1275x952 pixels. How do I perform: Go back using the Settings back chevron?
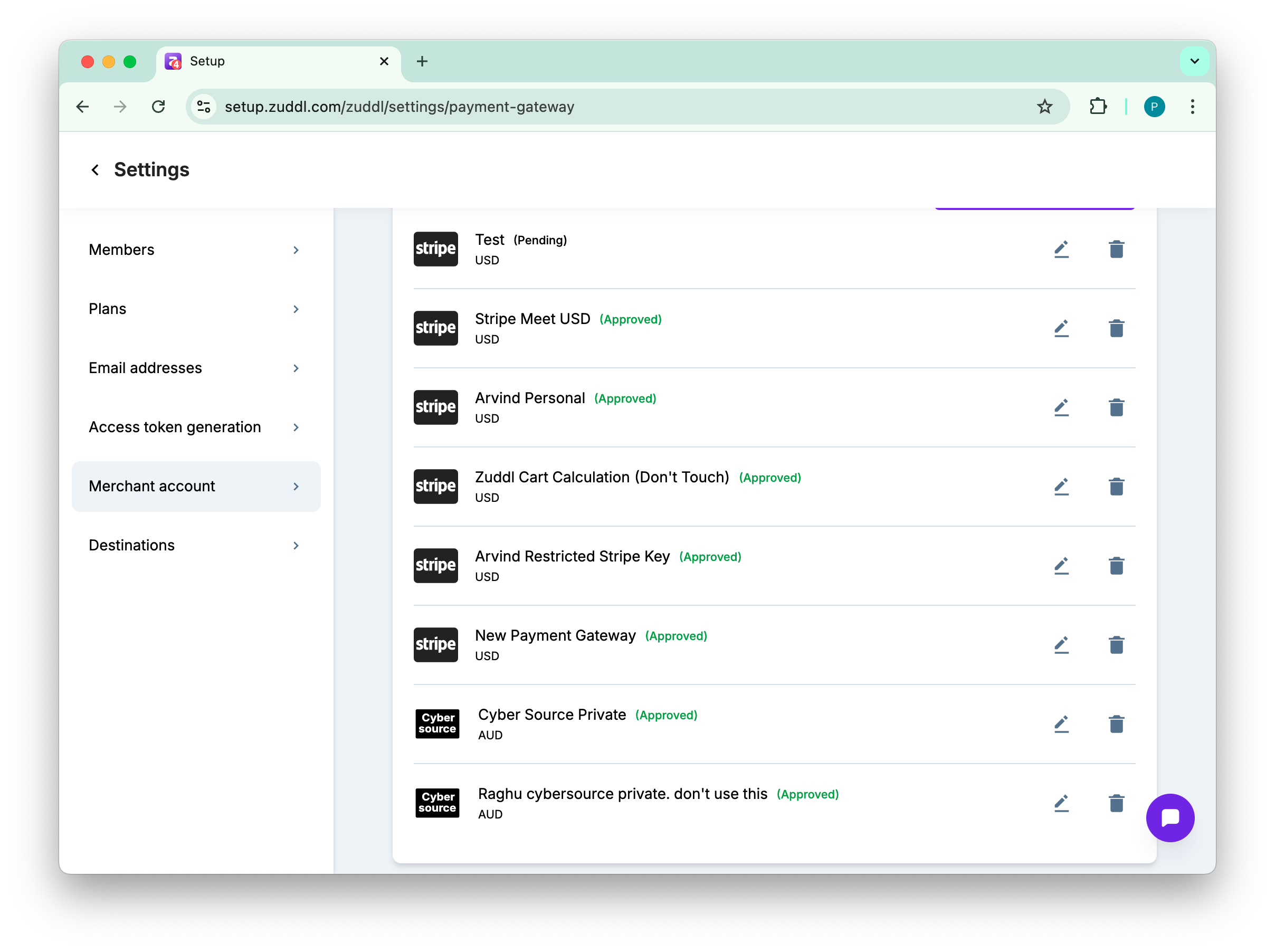click(96, 170)
